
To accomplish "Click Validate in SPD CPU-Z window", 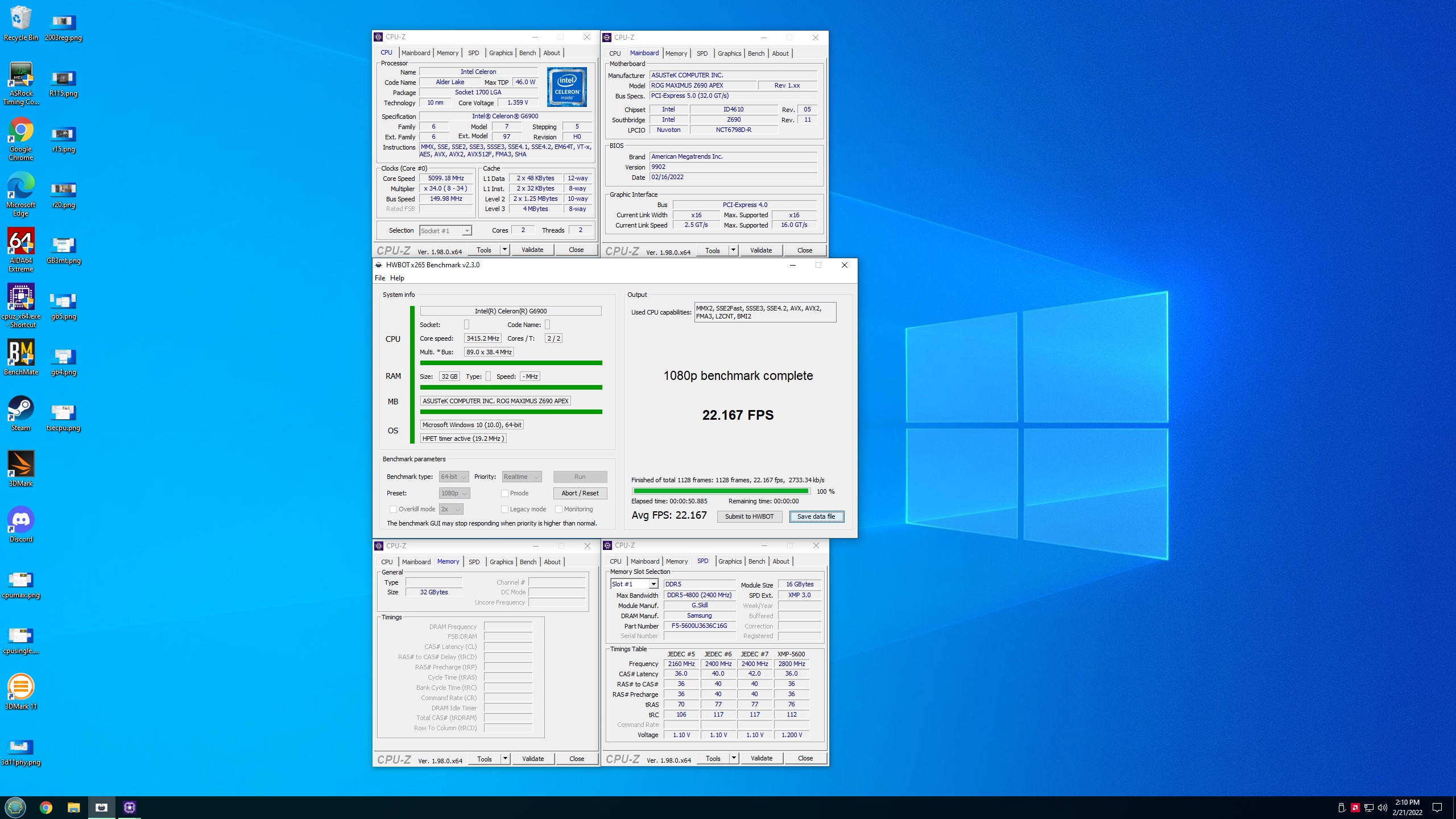I will (x=761, y=758).
